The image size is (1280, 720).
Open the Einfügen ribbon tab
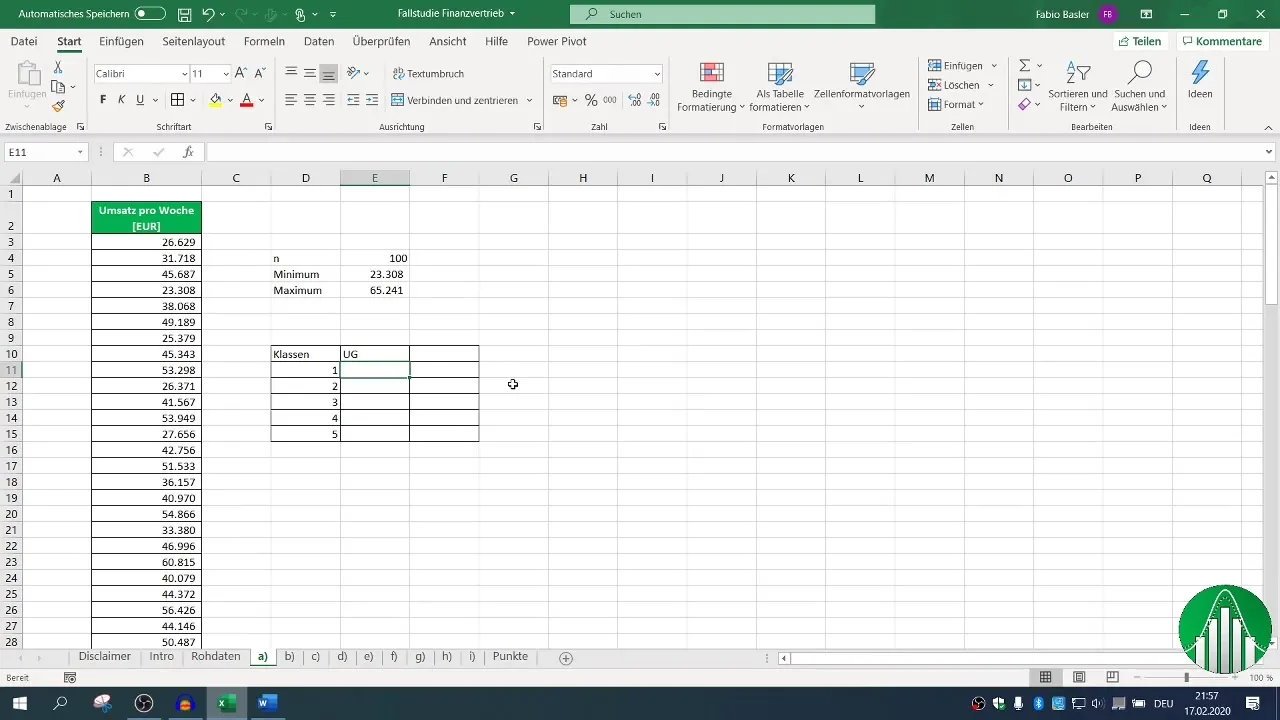pyautogui.click(x=122, y=41)
